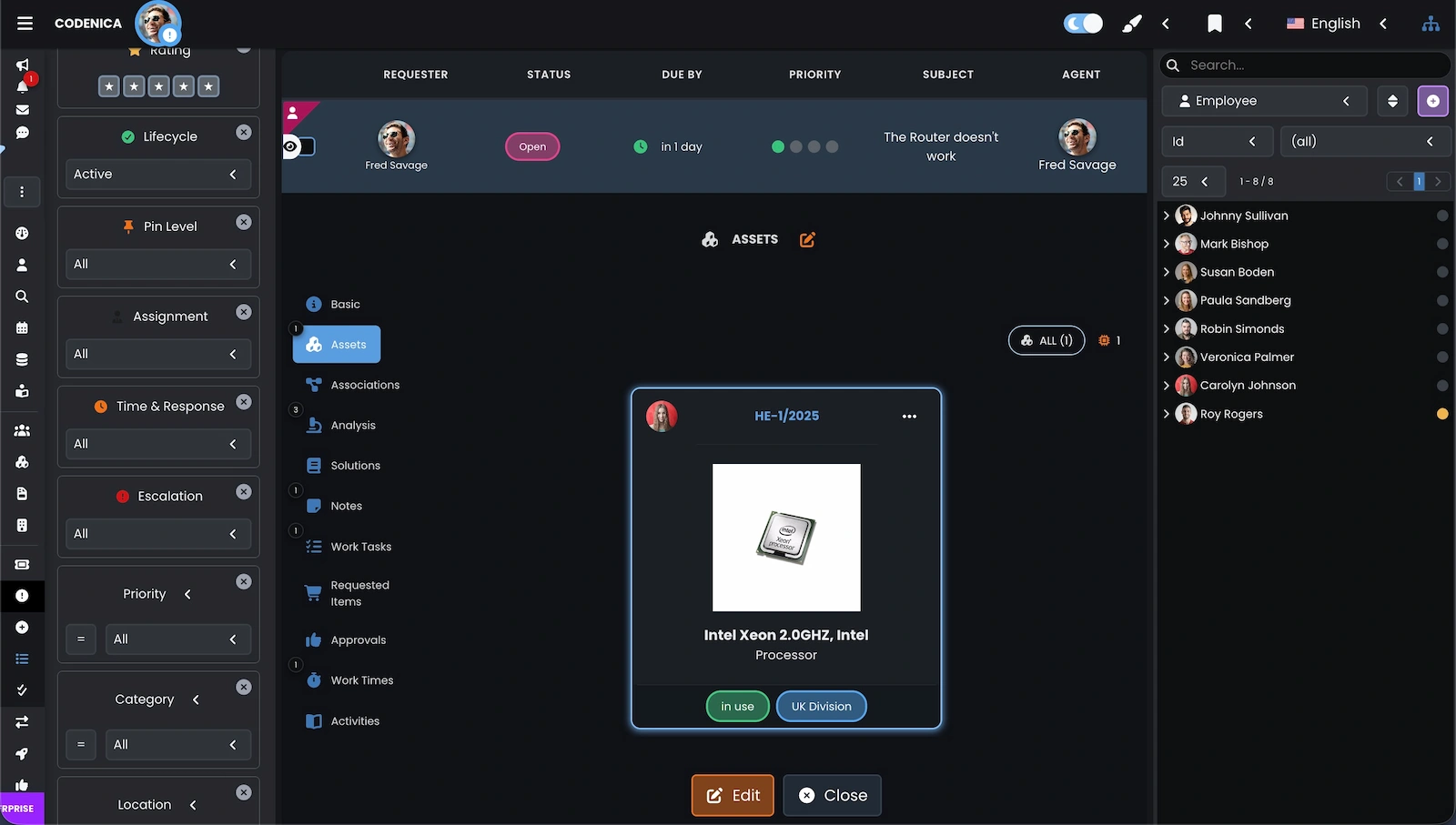Toggle the dark mode switch
1456x825 pixels.
point(1083,24)
